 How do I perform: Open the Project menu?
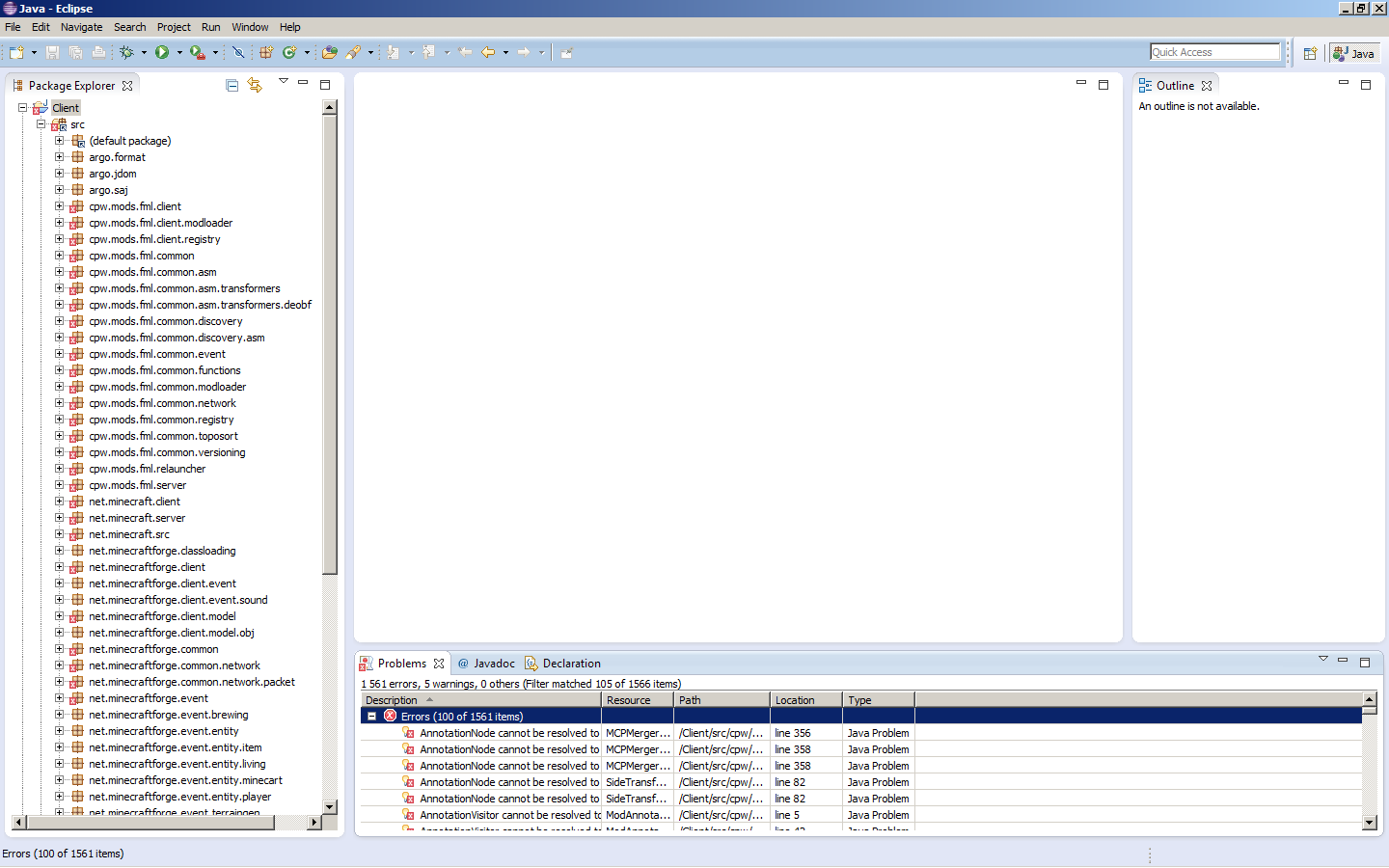point(174,27)
